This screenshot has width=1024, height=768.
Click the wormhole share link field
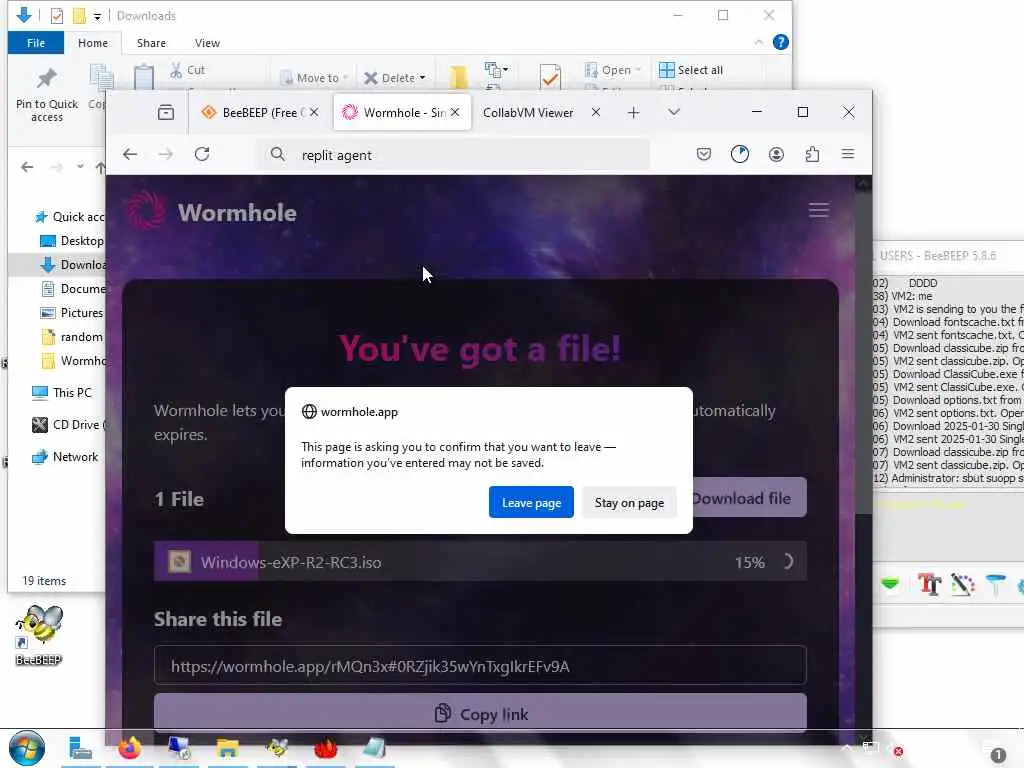pos(480,665)
